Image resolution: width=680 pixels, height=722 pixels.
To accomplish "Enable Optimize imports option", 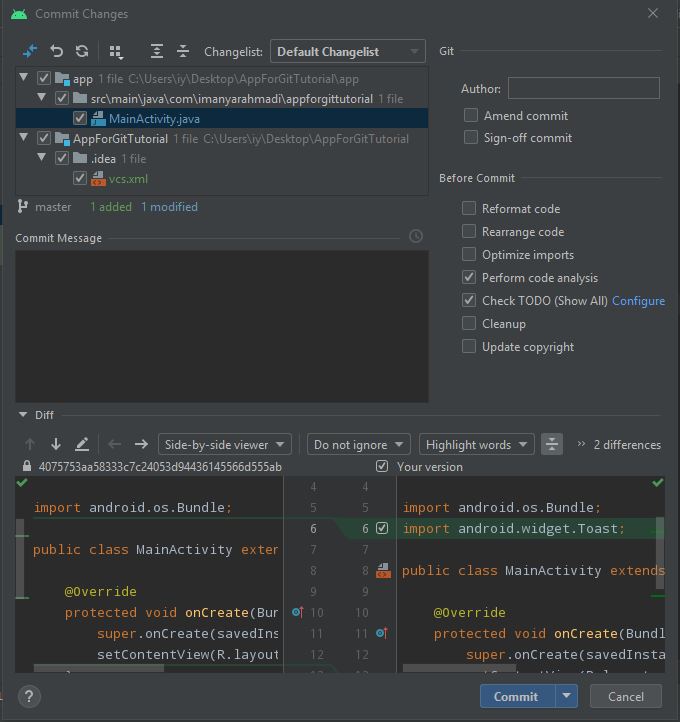I will 469,254.
